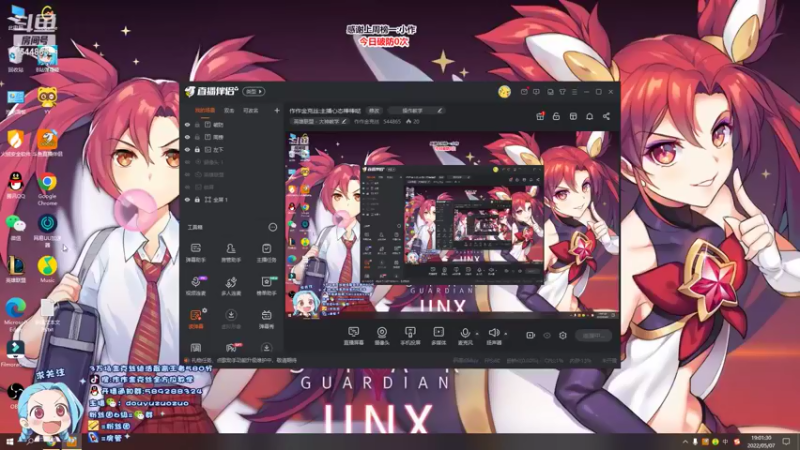Screen dimensions: 800x450
Task: Open the Windows Start menu
Action: [x=9, y=442]
